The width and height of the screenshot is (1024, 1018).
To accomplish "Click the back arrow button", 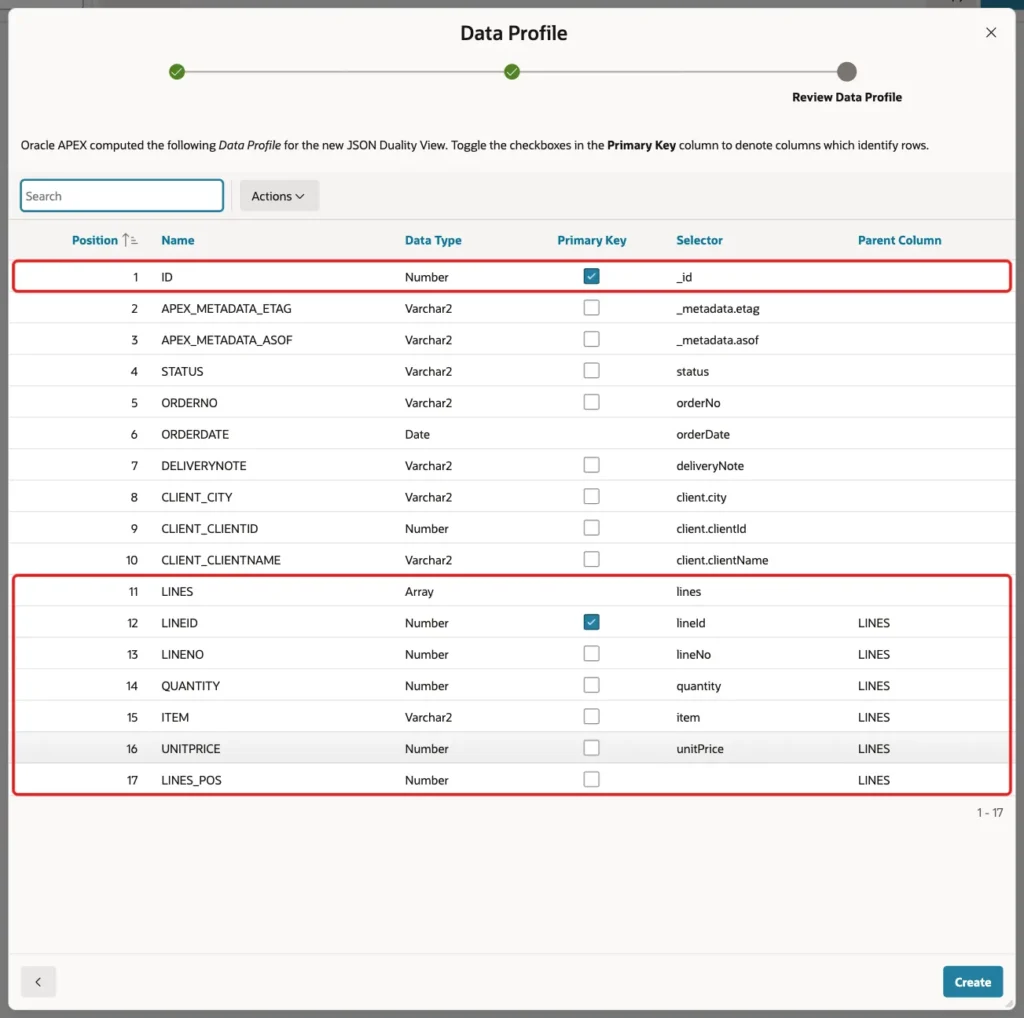I will (x=38, y=981).
